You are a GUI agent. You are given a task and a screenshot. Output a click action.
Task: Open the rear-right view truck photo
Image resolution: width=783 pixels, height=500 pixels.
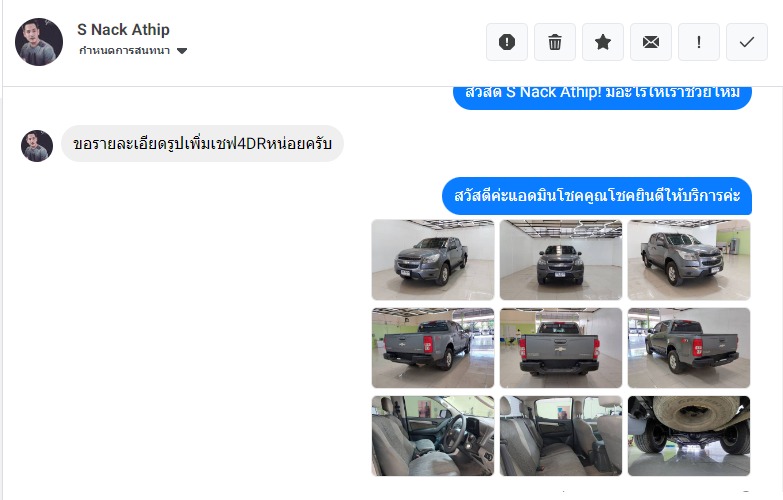pyautogui.click(x=689, y=348)
